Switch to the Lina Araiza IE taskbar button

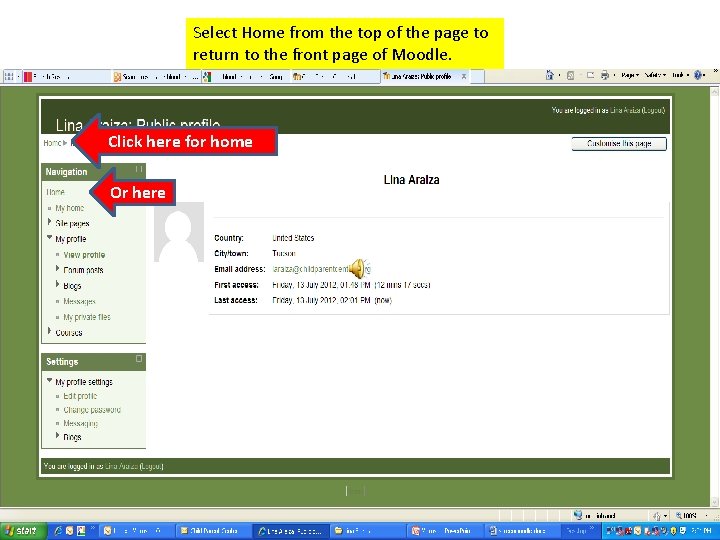click(291, 531)
